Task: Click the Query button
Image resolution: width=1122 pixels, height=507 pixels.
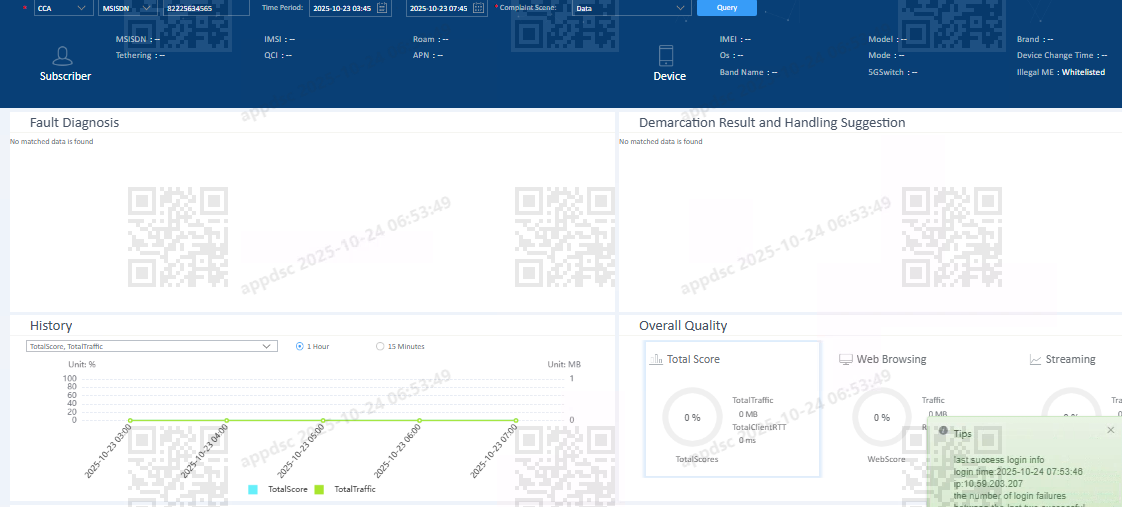Action: (x=727, y=8)
